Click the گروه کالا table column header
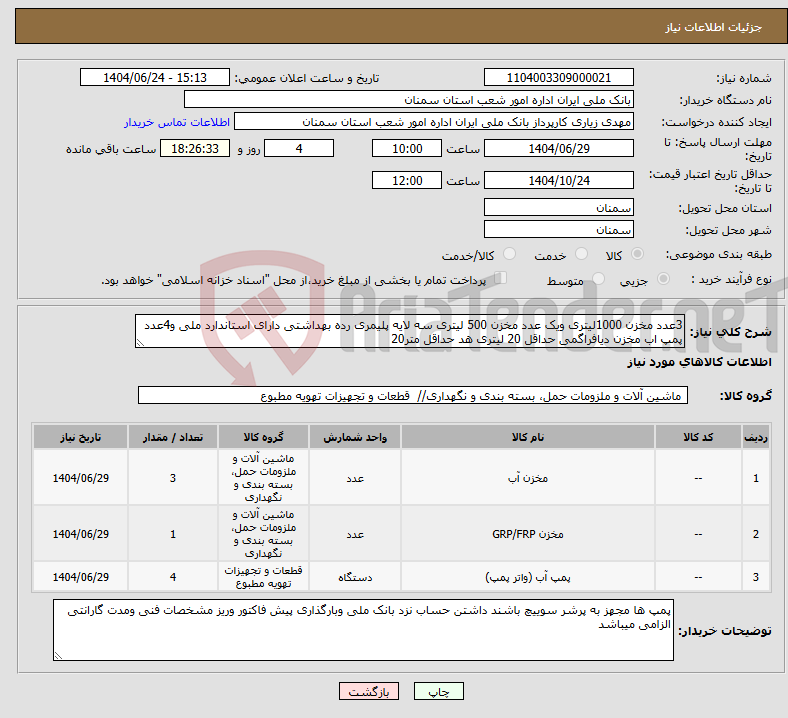The height and width of the screenshot is (718, 788). click(263, 437)
